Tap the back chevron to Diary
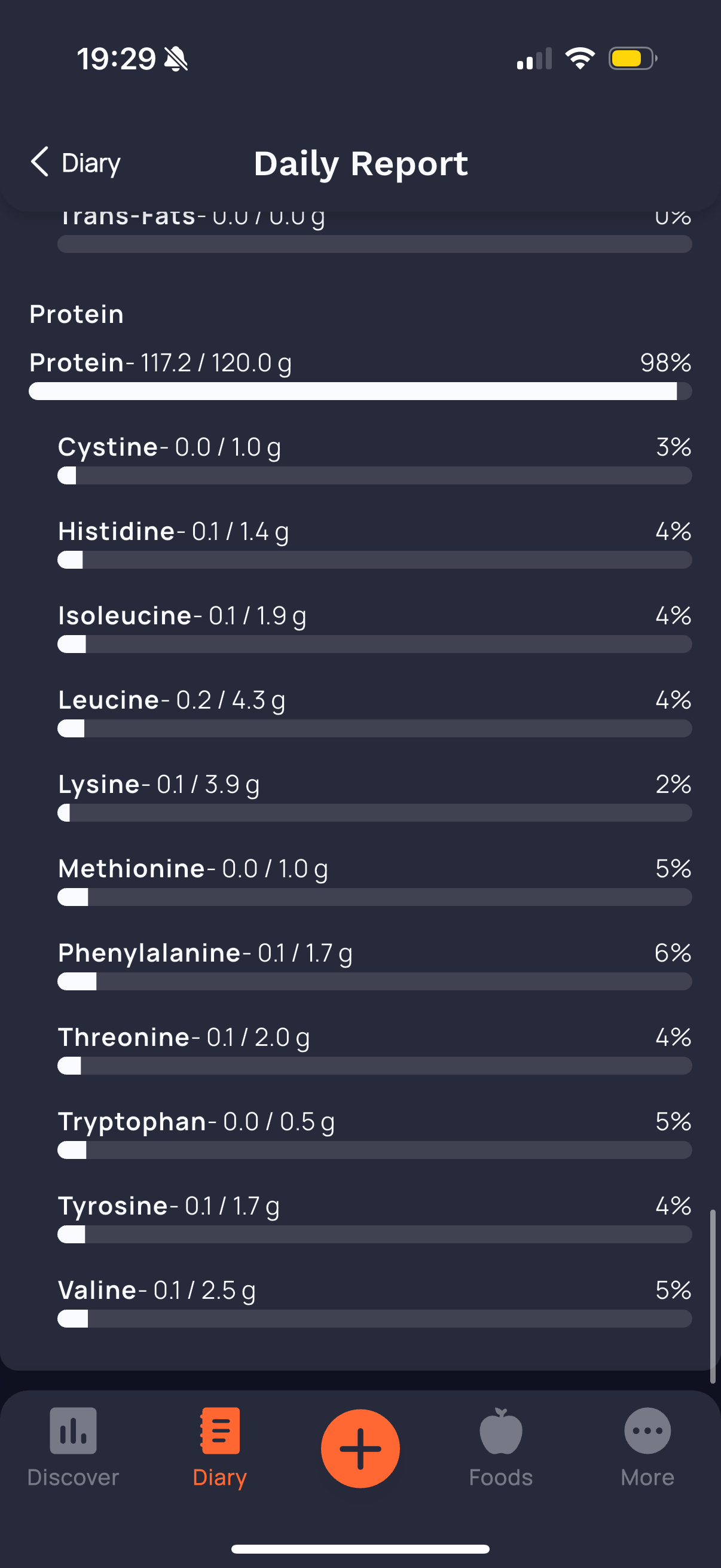Image resolution: width=721 pixels, height=1568 pixels. pos(39,163)
